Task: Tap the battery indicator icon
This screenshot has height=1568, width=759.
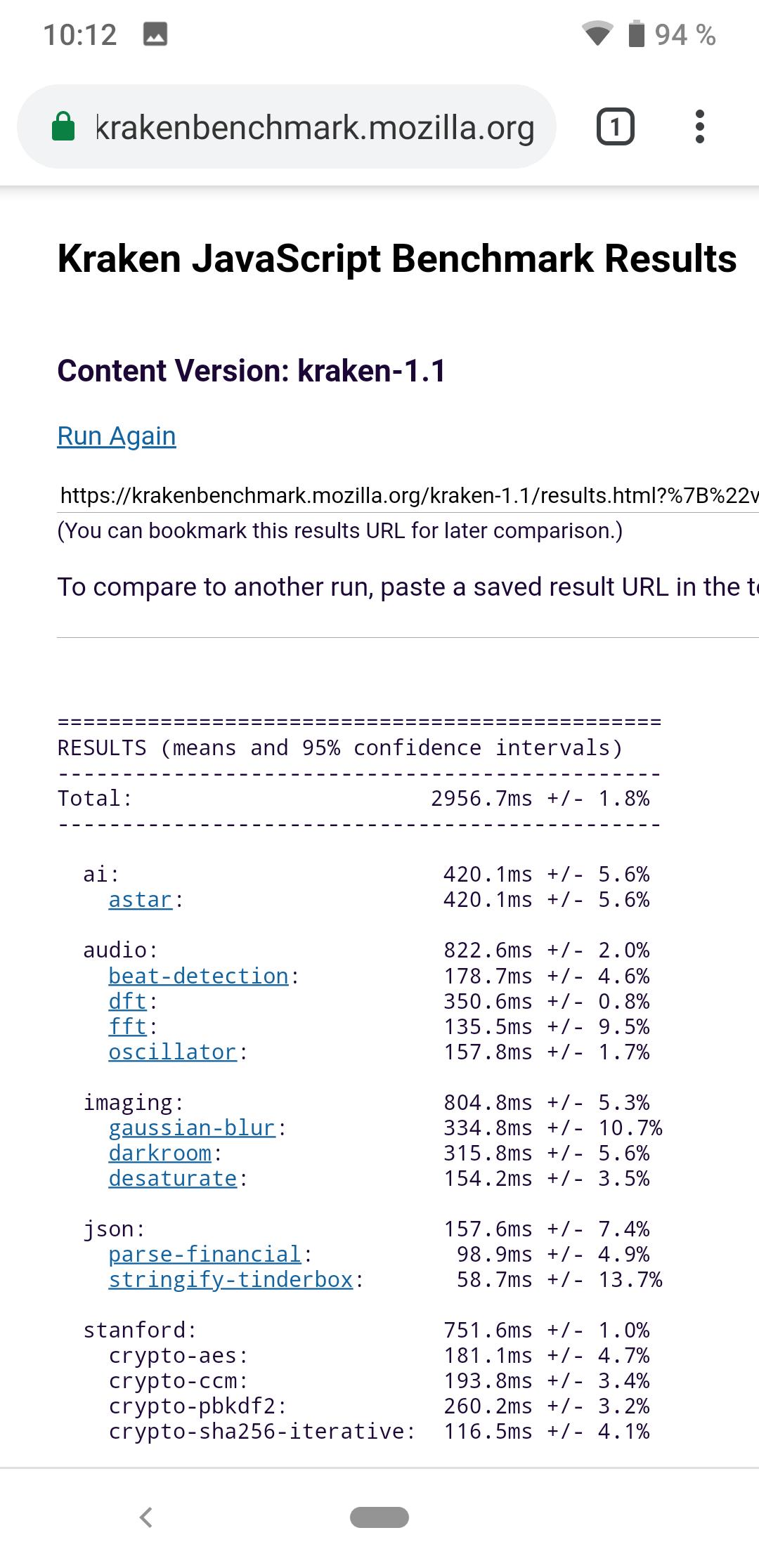Action: pos(636,34)
